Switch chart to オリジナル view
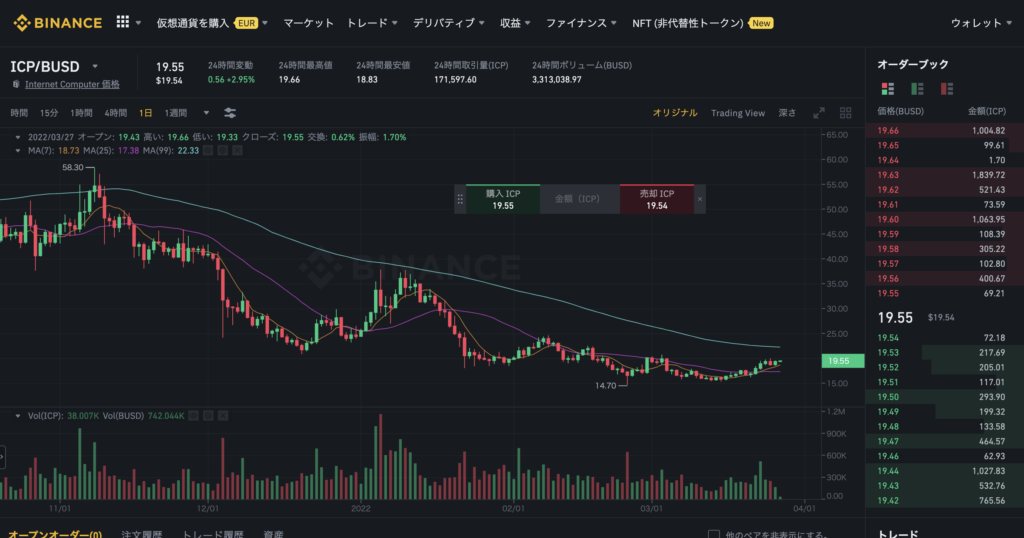This screenshot has width=1024, height=538. click(675, 113)
